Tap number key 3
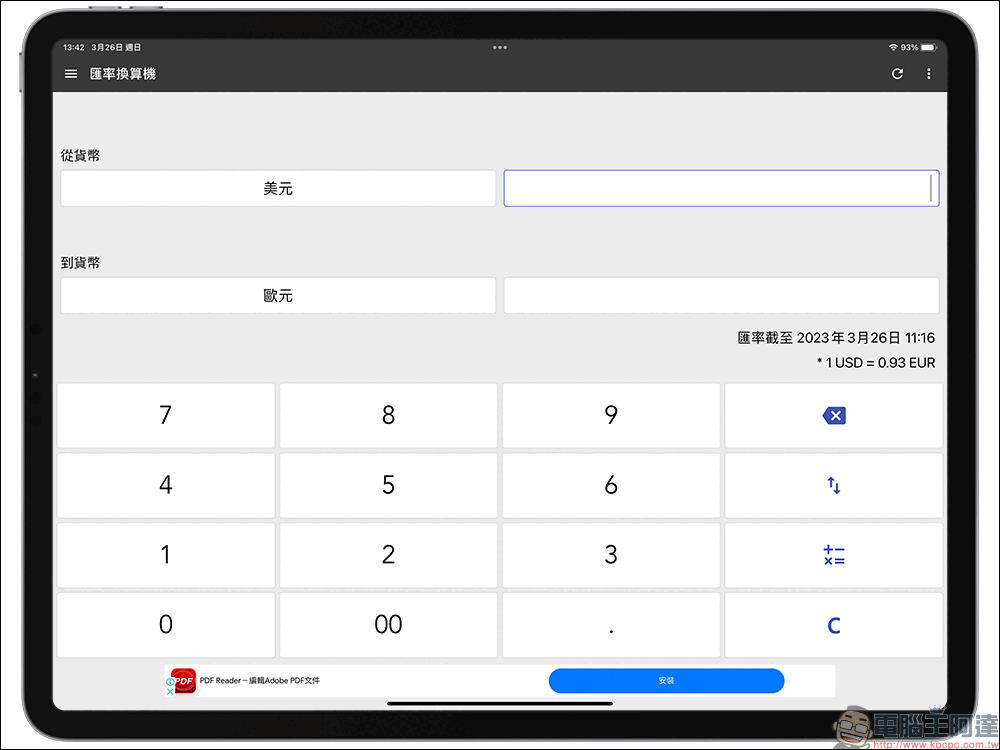 click(611, 555)
